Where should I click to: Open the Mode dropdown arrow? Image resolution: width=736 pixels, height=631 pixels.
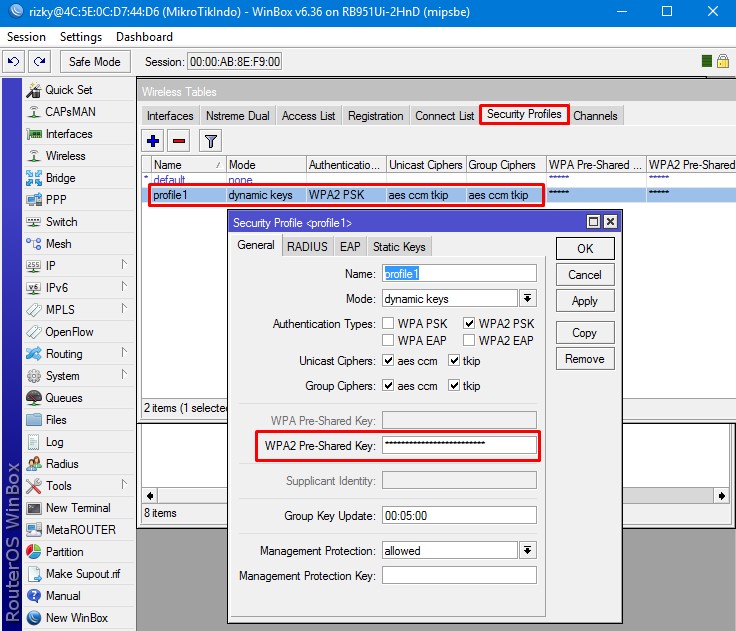(x=527, y=299)
